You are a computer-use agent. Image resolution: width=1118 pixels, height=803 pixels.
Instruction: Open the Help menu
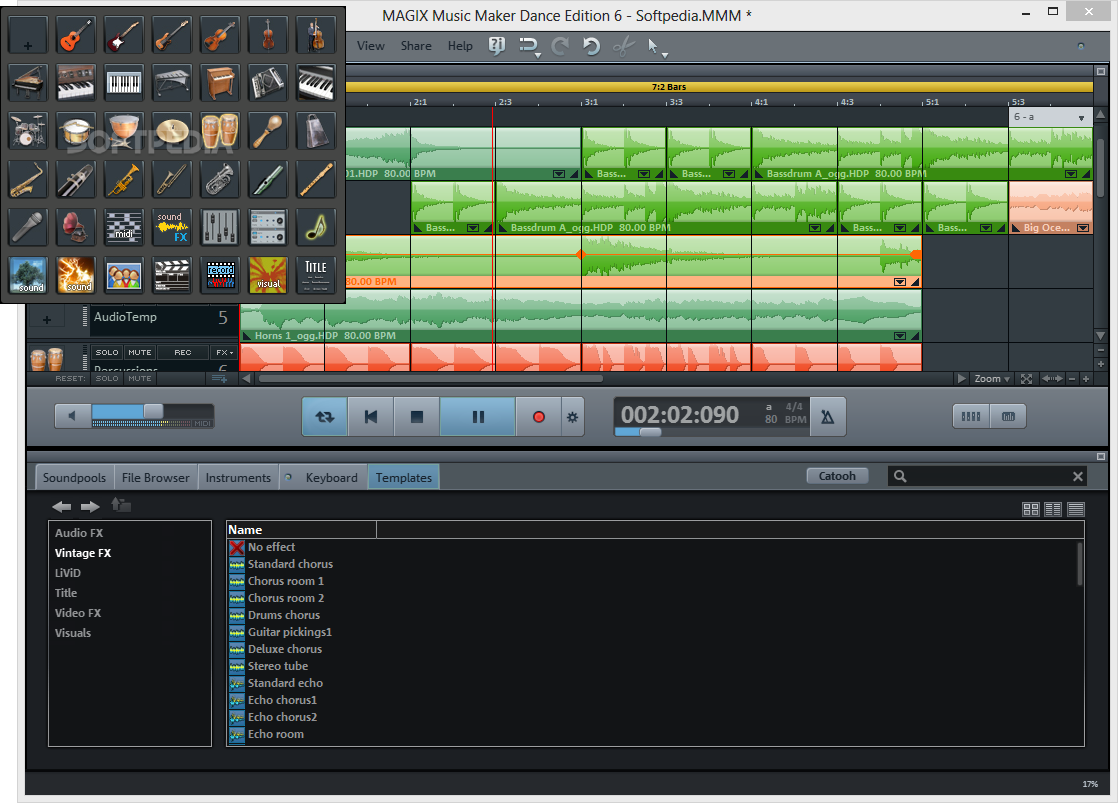point(460,46)
